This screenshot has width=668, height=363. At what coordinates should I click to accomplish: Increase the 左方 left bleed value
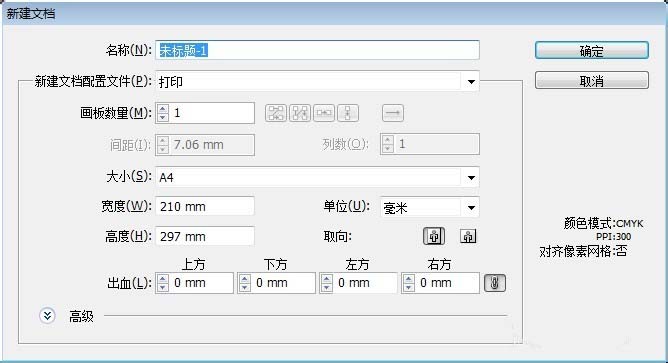click(326, 279)
